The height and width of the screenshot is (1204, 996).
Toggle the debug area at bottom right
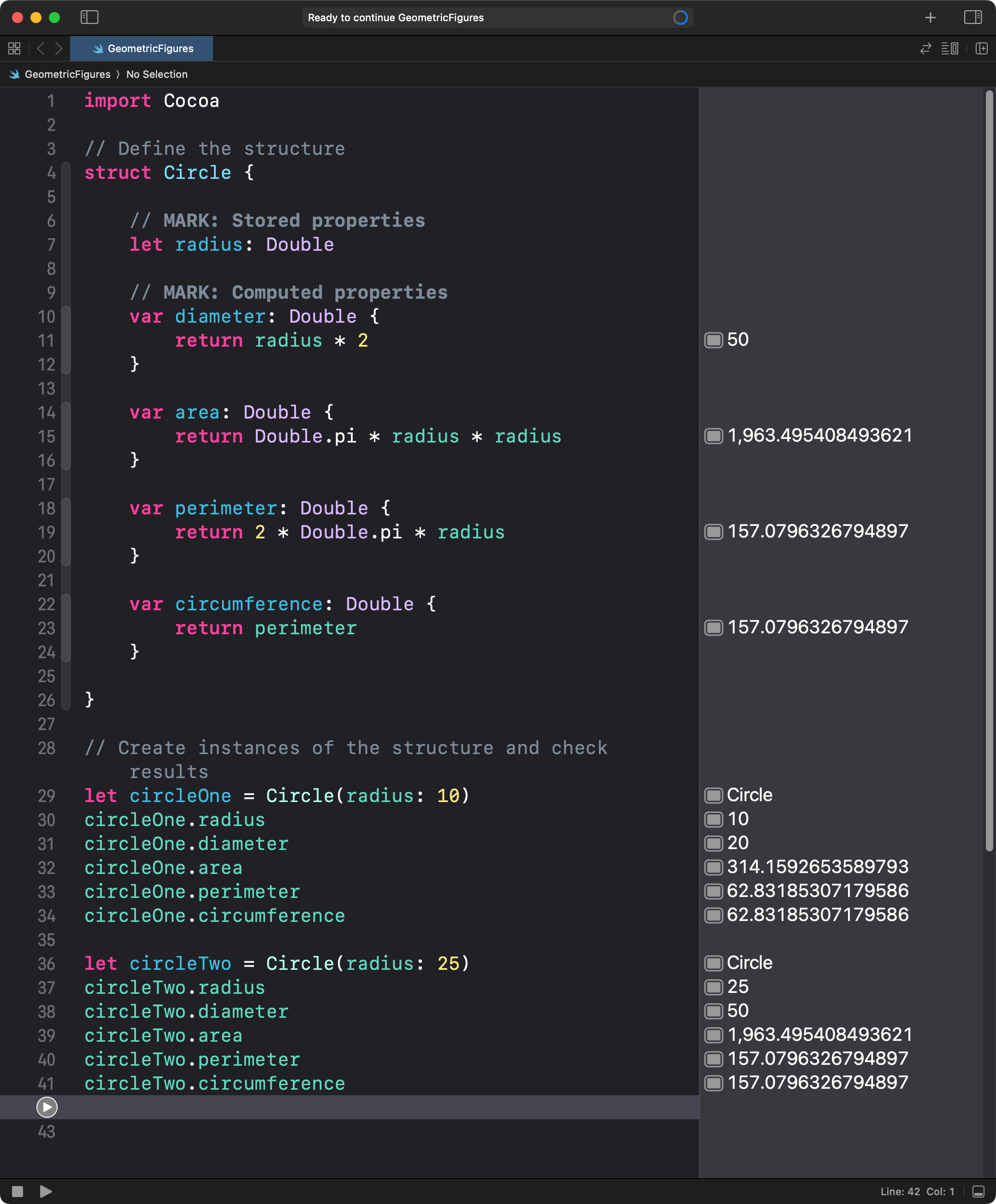point(979,1192)
